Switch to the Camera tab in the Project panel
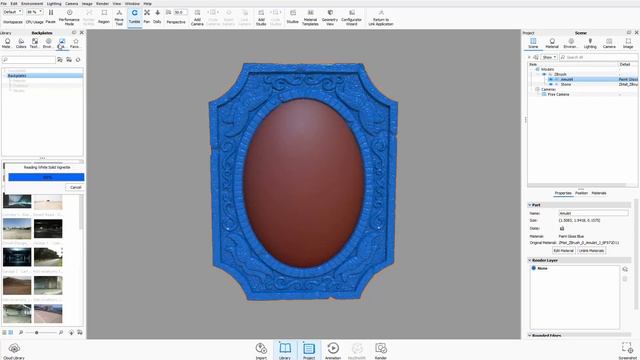This screenshot has width=640, height=360. pos(609,43)
